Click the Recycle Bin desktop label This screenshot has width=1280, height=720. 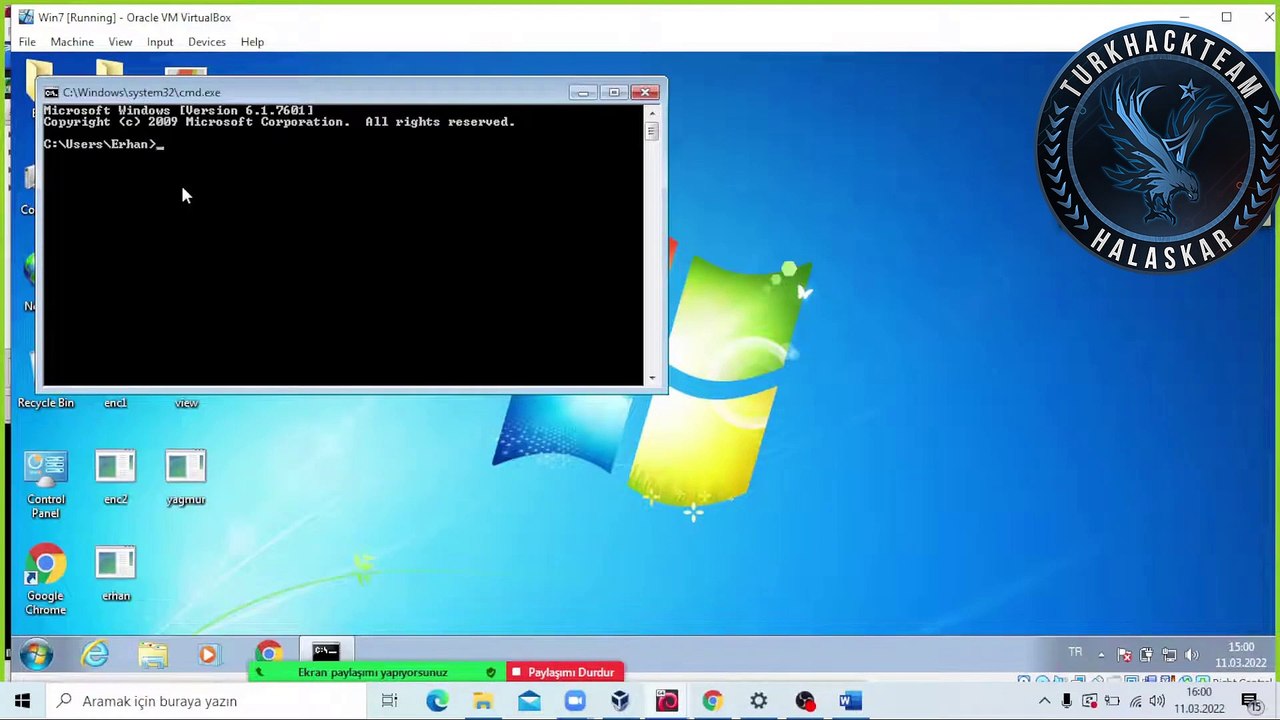[x=46, y=403]
